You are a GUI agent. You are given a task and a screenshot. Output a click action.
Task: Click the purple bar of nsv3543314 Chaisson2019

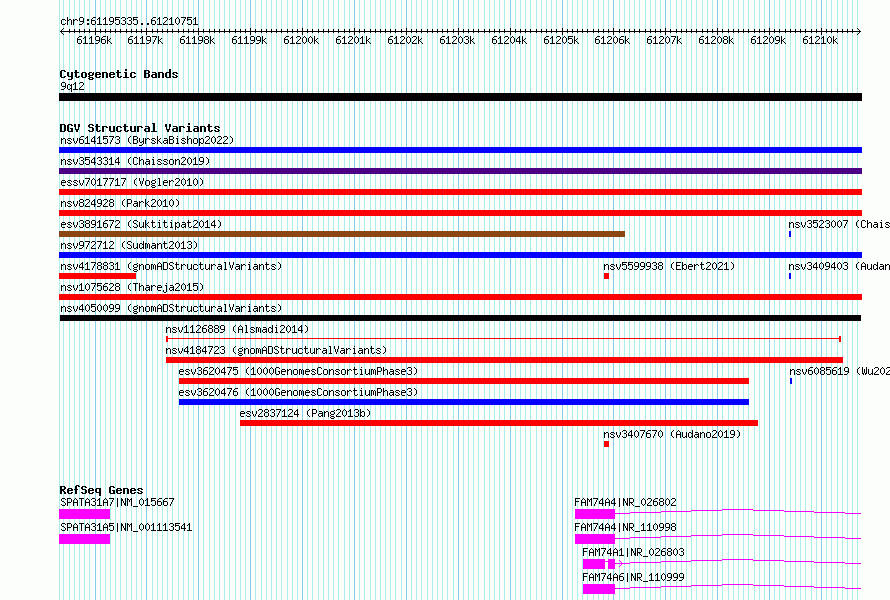pos(460,171)
